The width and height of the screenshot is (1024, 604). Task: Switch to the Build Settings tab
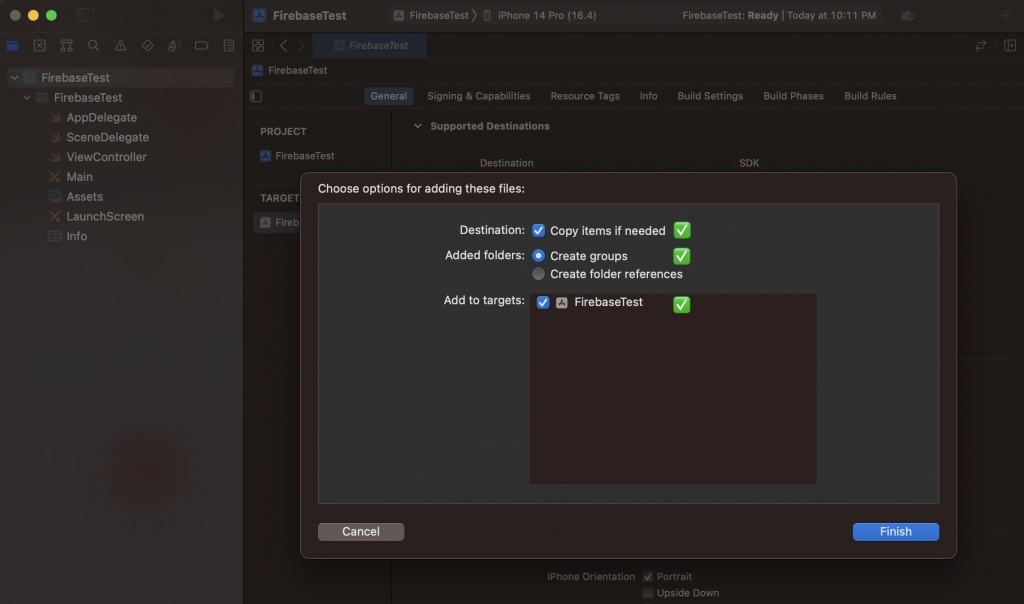pos(710,96)
